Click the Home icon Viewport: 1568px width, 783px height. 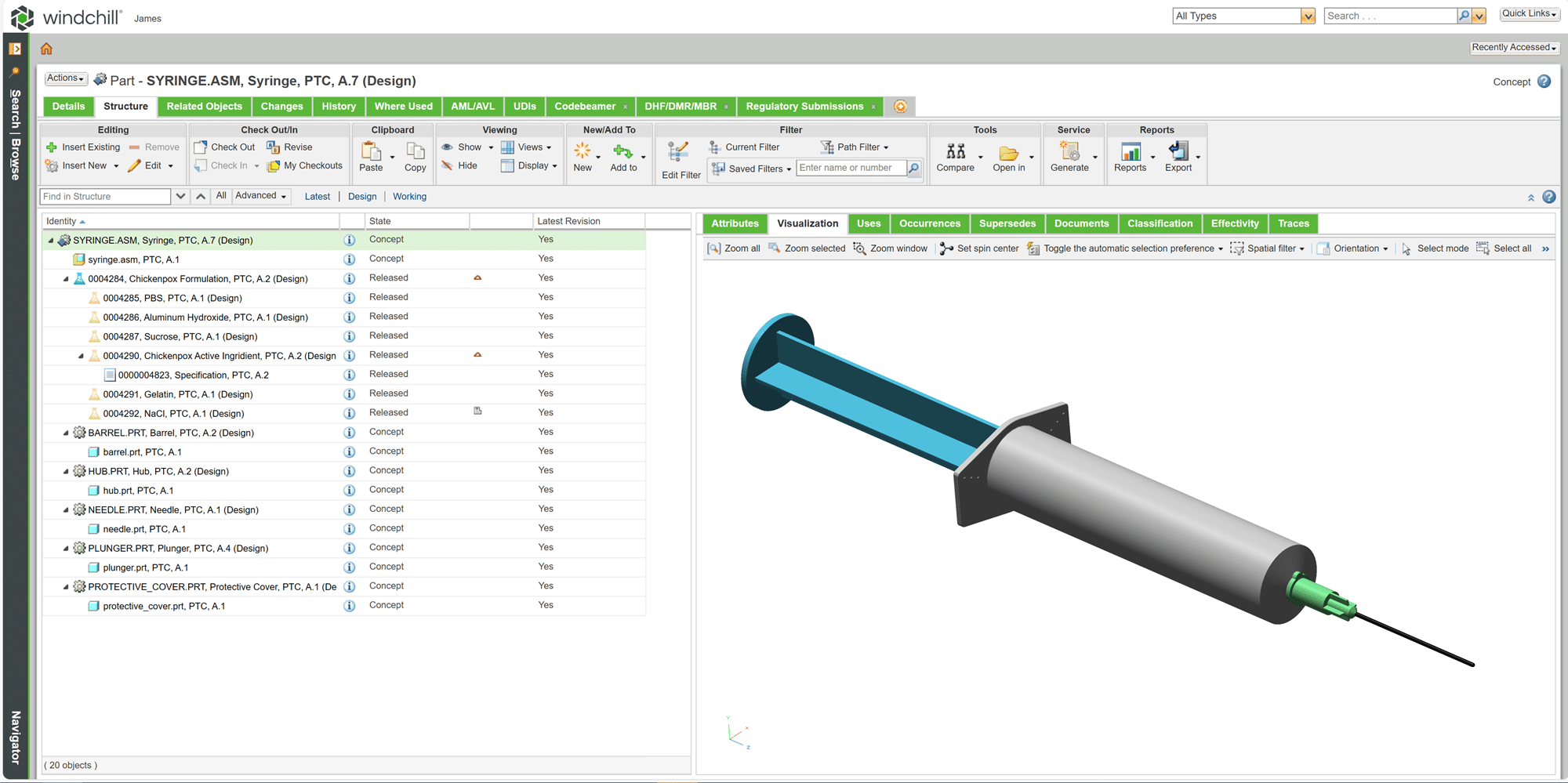coord(46,49)
